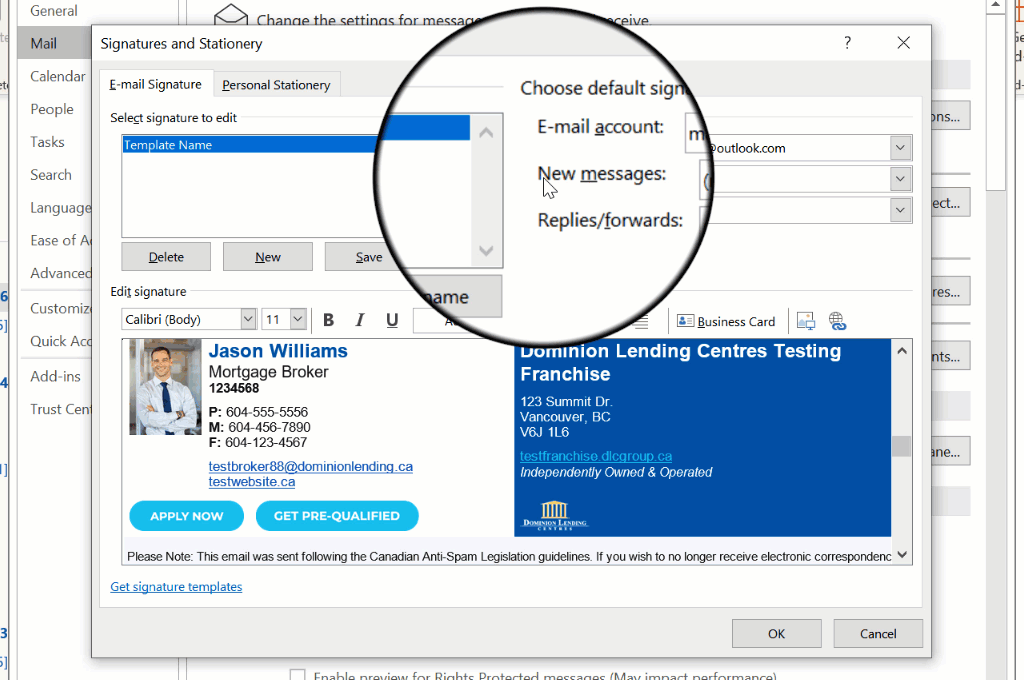Select the Search category in Options
This screenshot has height=680, width=1024.
pyautogui.click(x=51, y=174)
